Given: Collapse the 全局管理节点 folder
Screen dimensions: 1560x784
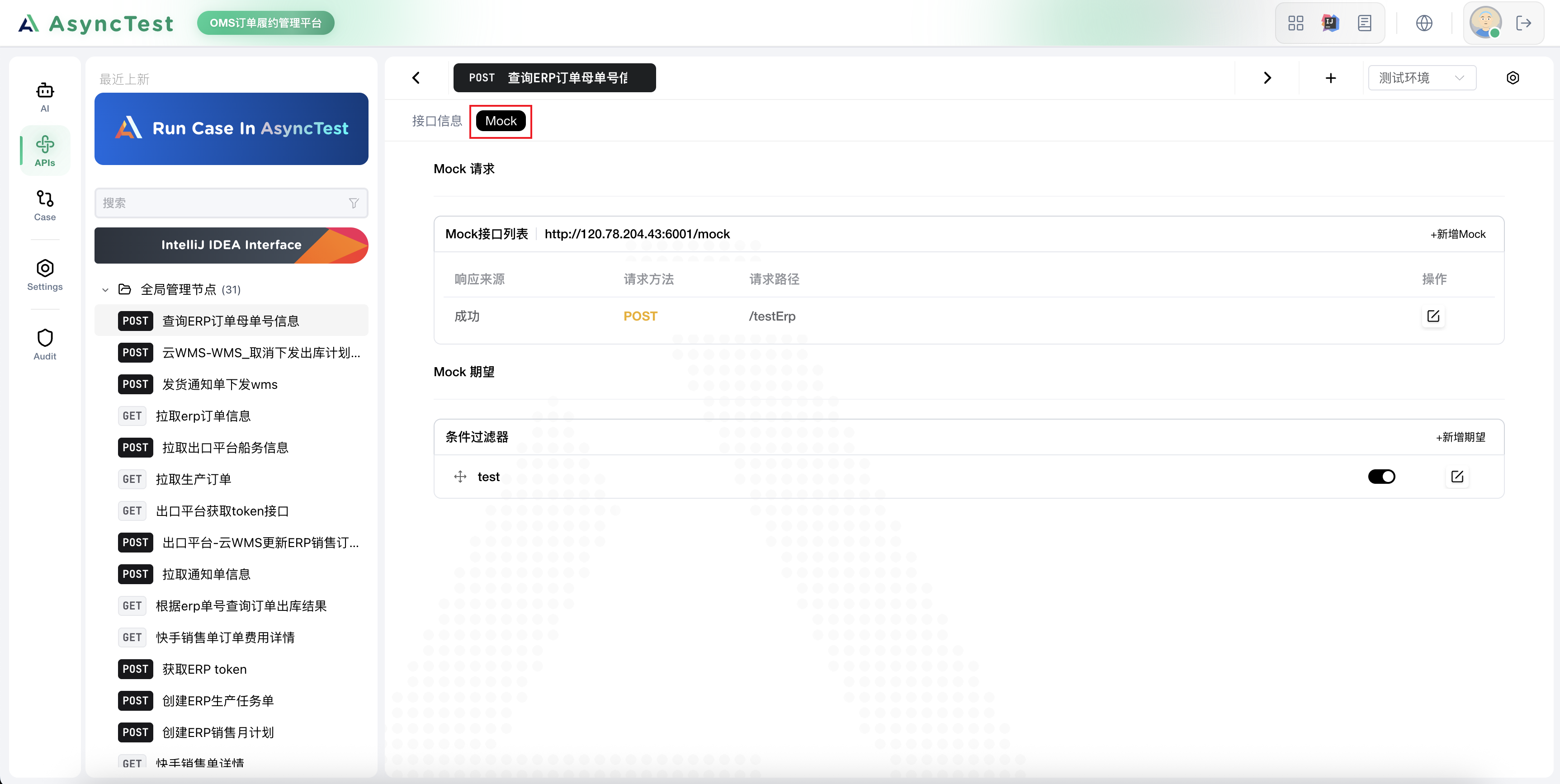Looking at the screenshot, I should coord(105,289).
